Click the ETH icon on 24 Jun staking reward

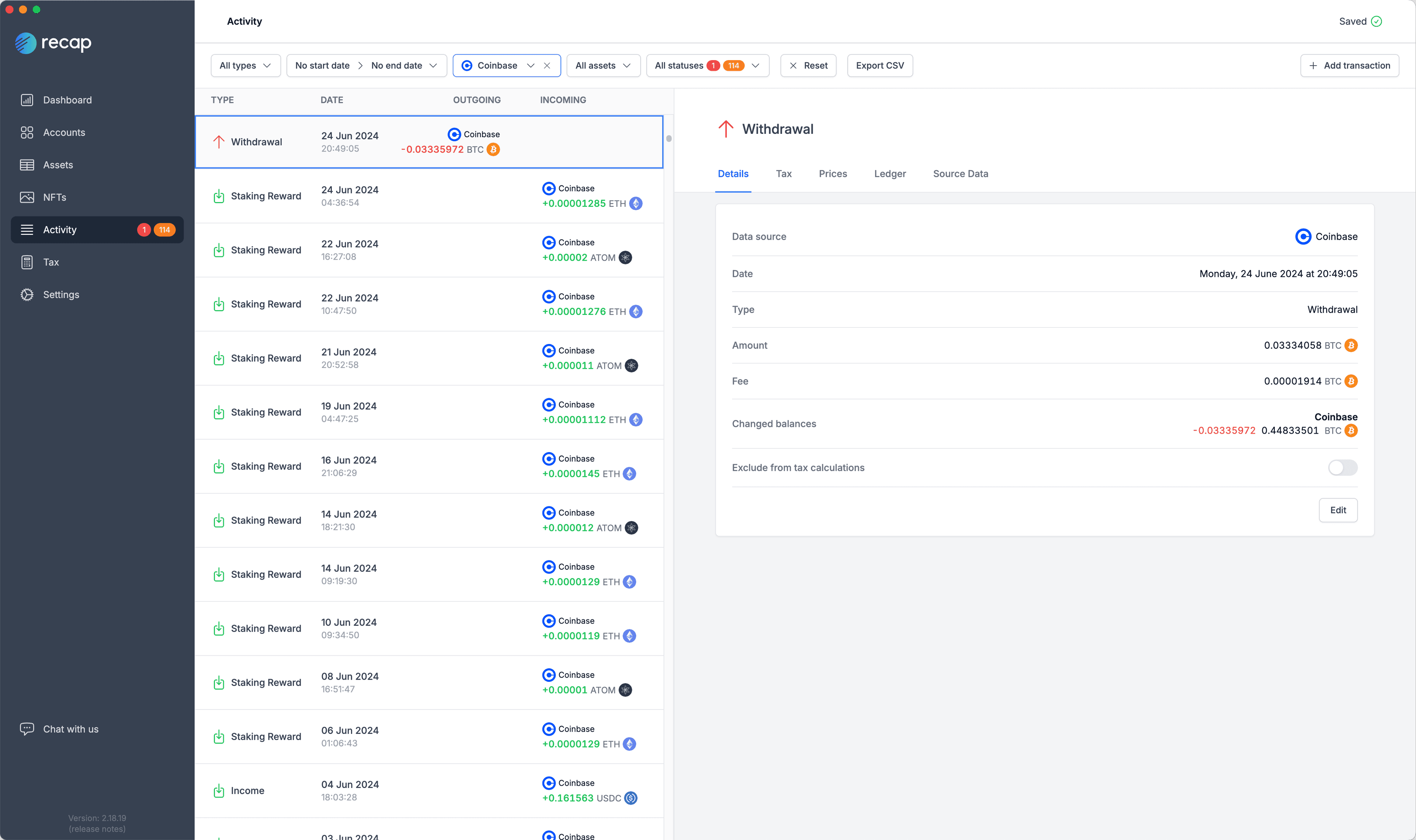point(636,203)
